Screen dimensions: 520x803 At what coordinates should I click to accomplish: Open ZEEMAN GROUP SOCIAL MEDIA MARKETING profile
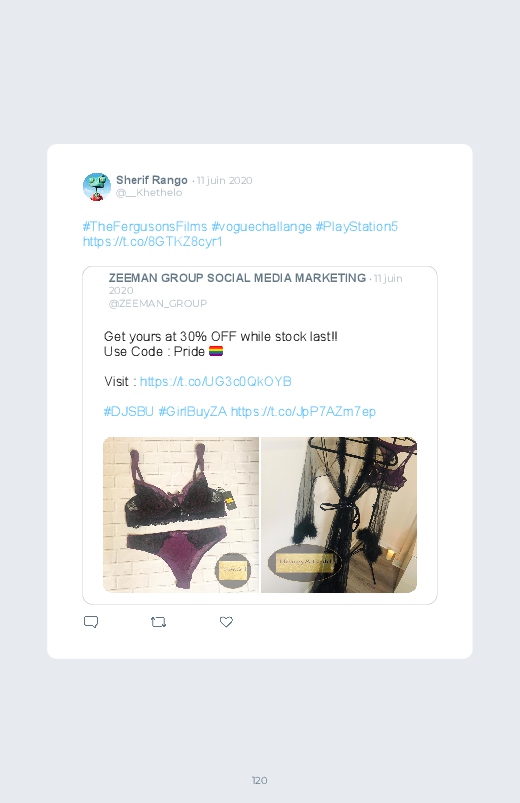[237, 278]
